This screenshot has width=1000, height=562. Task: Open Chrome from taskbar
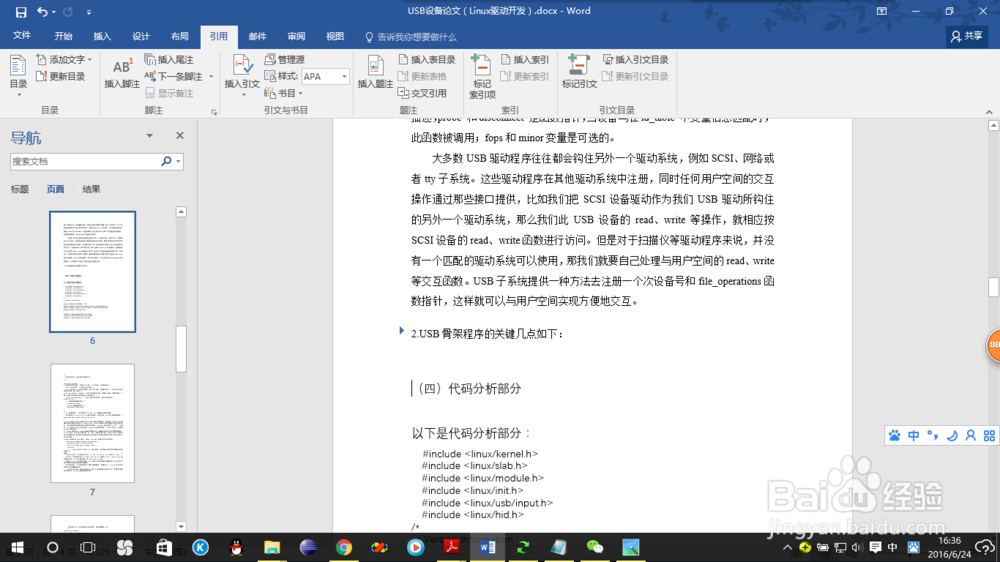click(344, 547)
